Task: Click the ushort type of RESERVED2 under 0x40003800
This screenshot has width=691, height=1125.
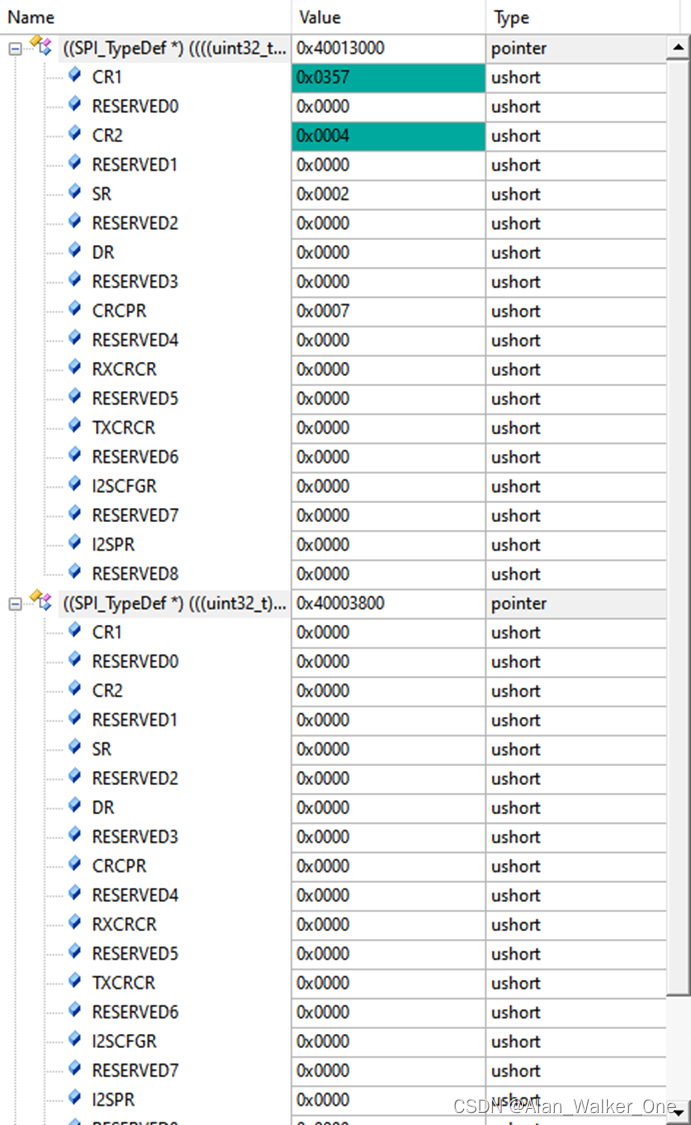Action: tap(576, 778)
